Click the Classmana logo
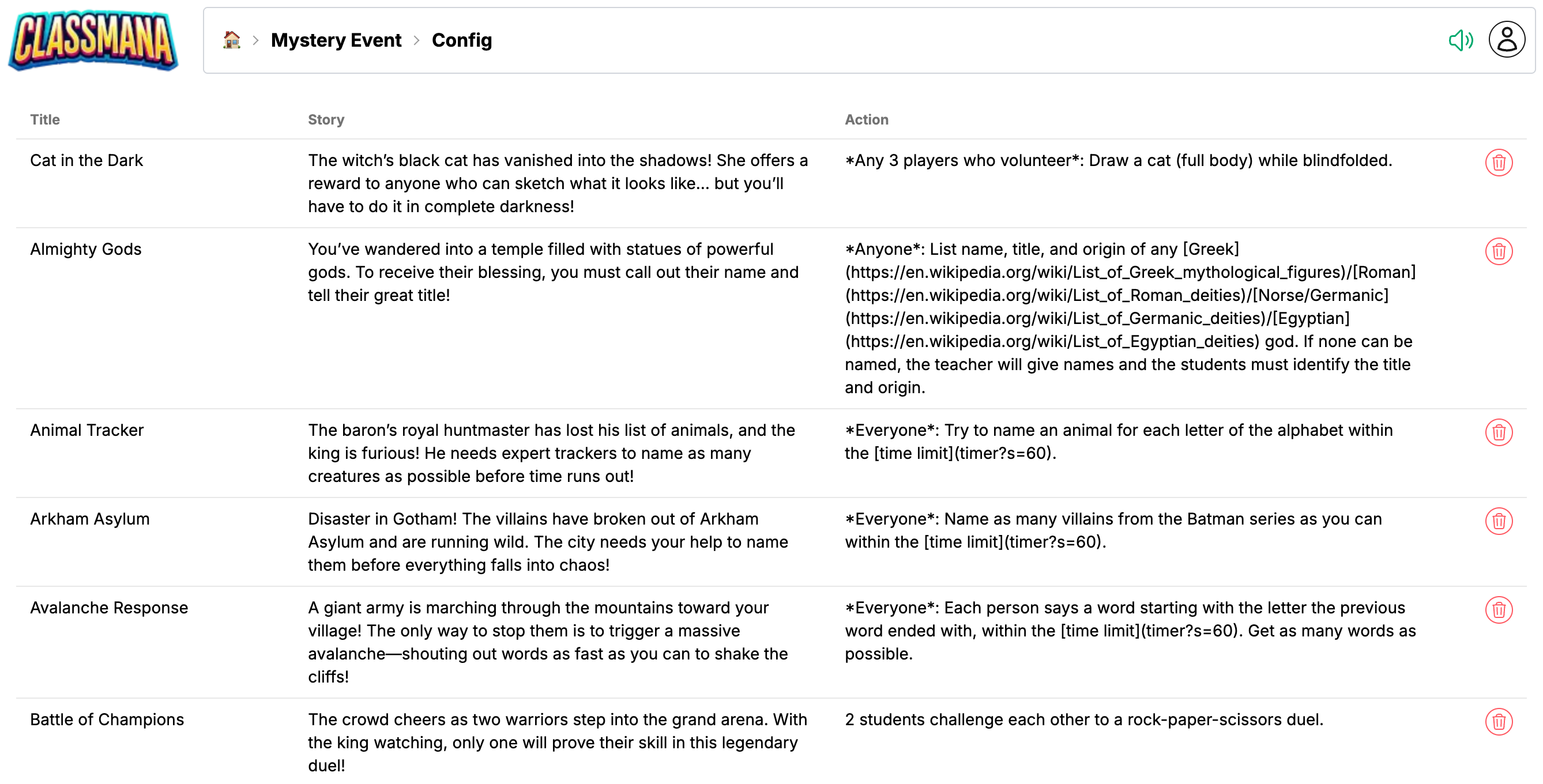The width and height of the screenshot is (1543, 784). tap(93, 40)
